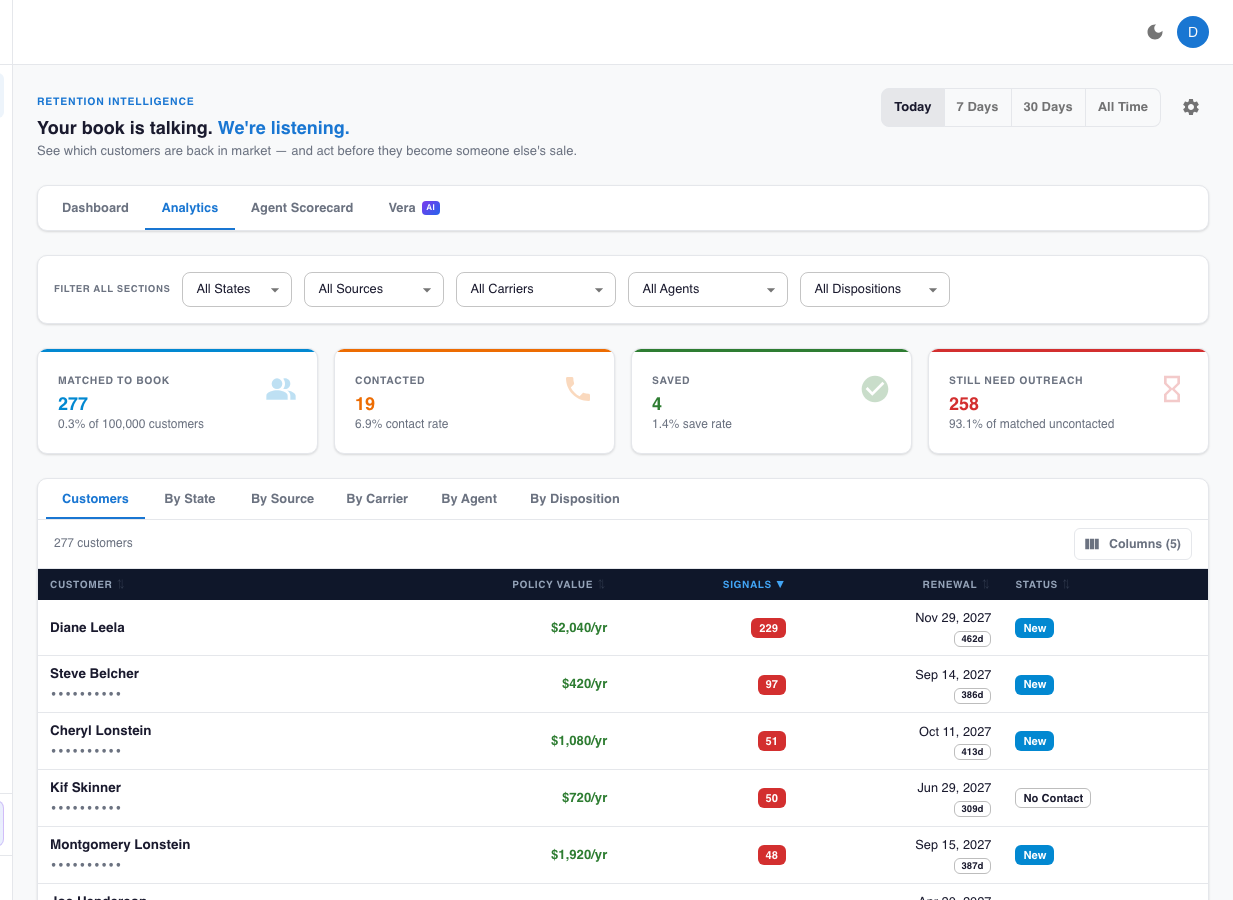1233x900 pixels.
Task: Open customer Diane Leela
Action: [x=87, y=628]
